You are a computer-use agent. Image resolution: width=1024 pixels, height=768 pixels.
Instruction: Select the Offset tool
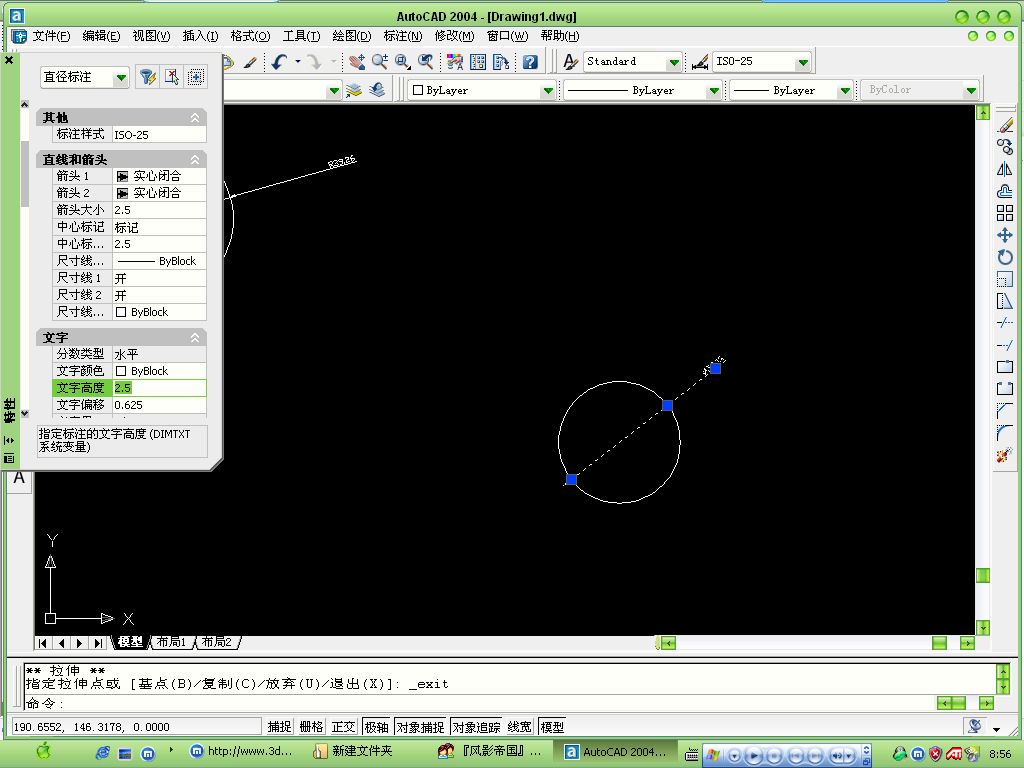click(x=1005, y=191)
